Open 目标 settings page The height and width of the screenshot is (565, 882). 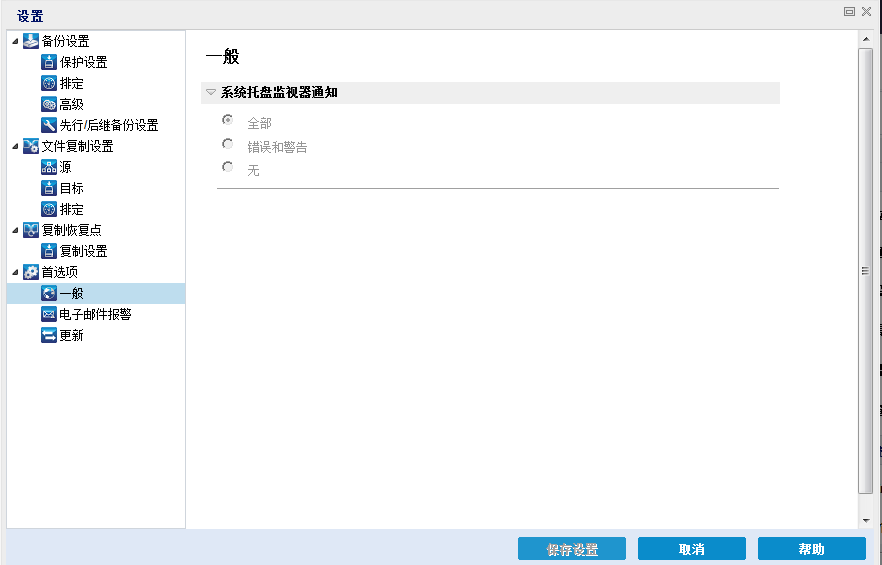pyautogui.click(x=71, y=188)
